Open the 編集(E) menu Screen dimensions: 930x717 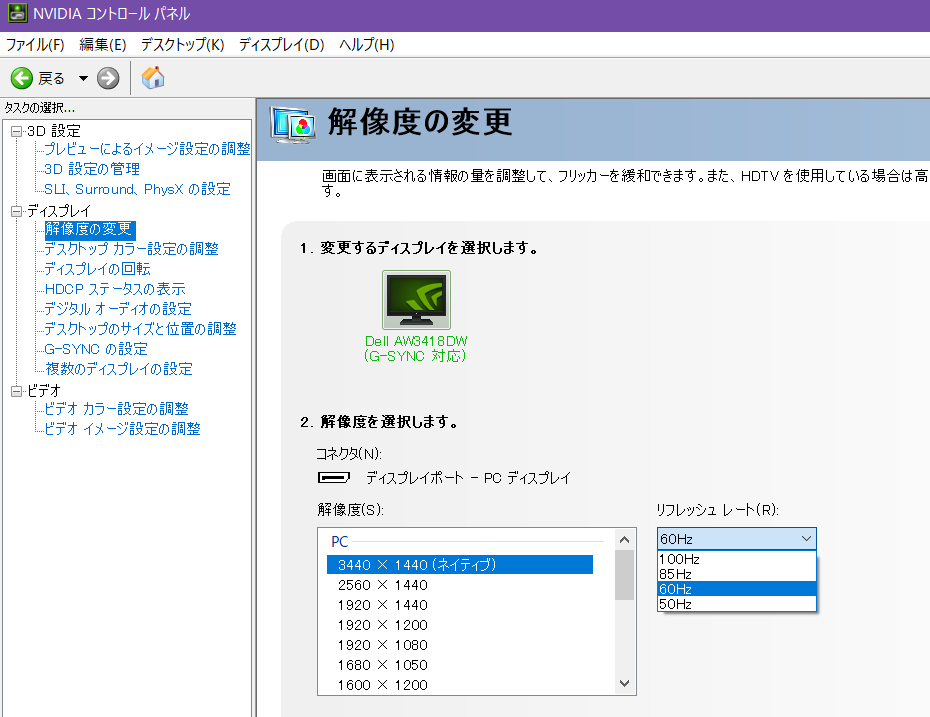click(103, 44)
